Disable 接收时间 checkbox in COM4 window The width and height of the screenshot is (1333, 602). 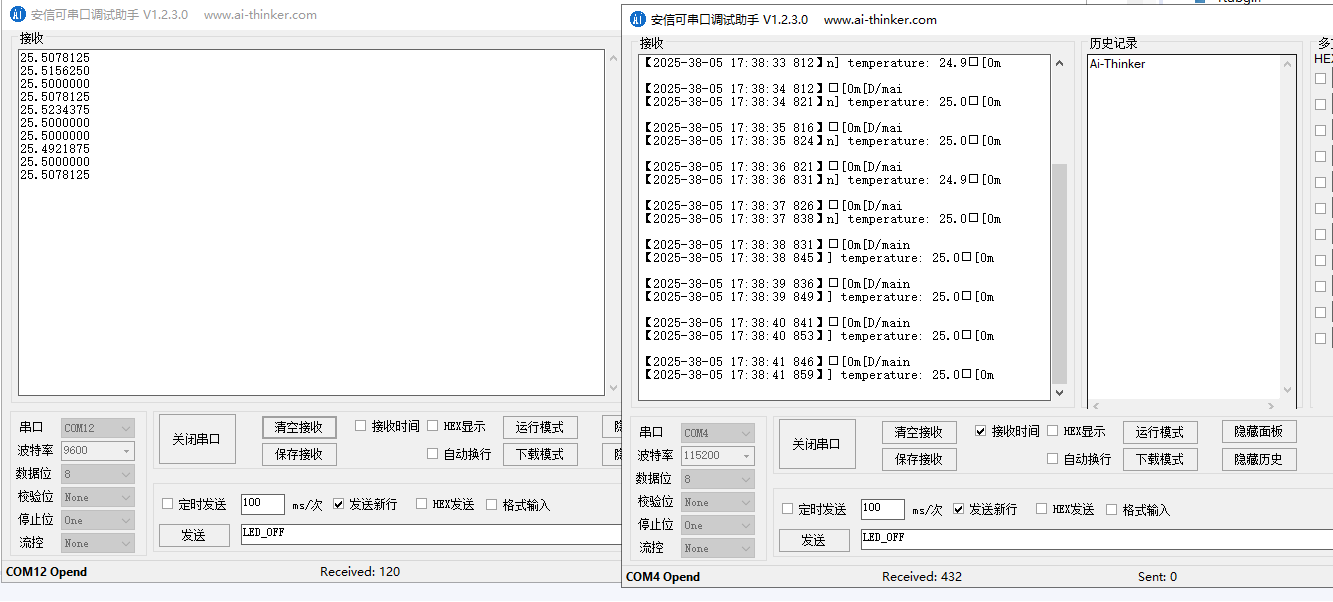[981, 431]
